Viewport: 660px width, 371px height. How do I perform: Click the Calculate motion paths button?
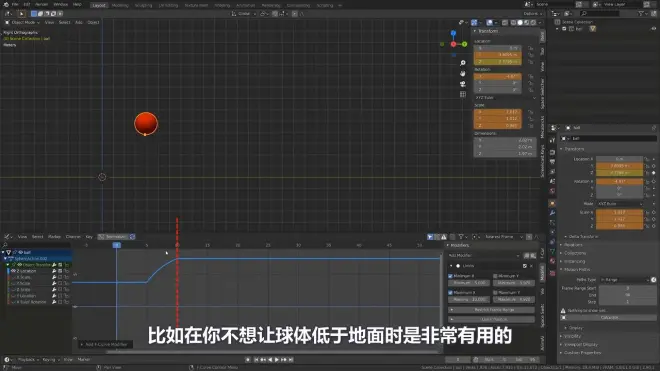(609, 318)
